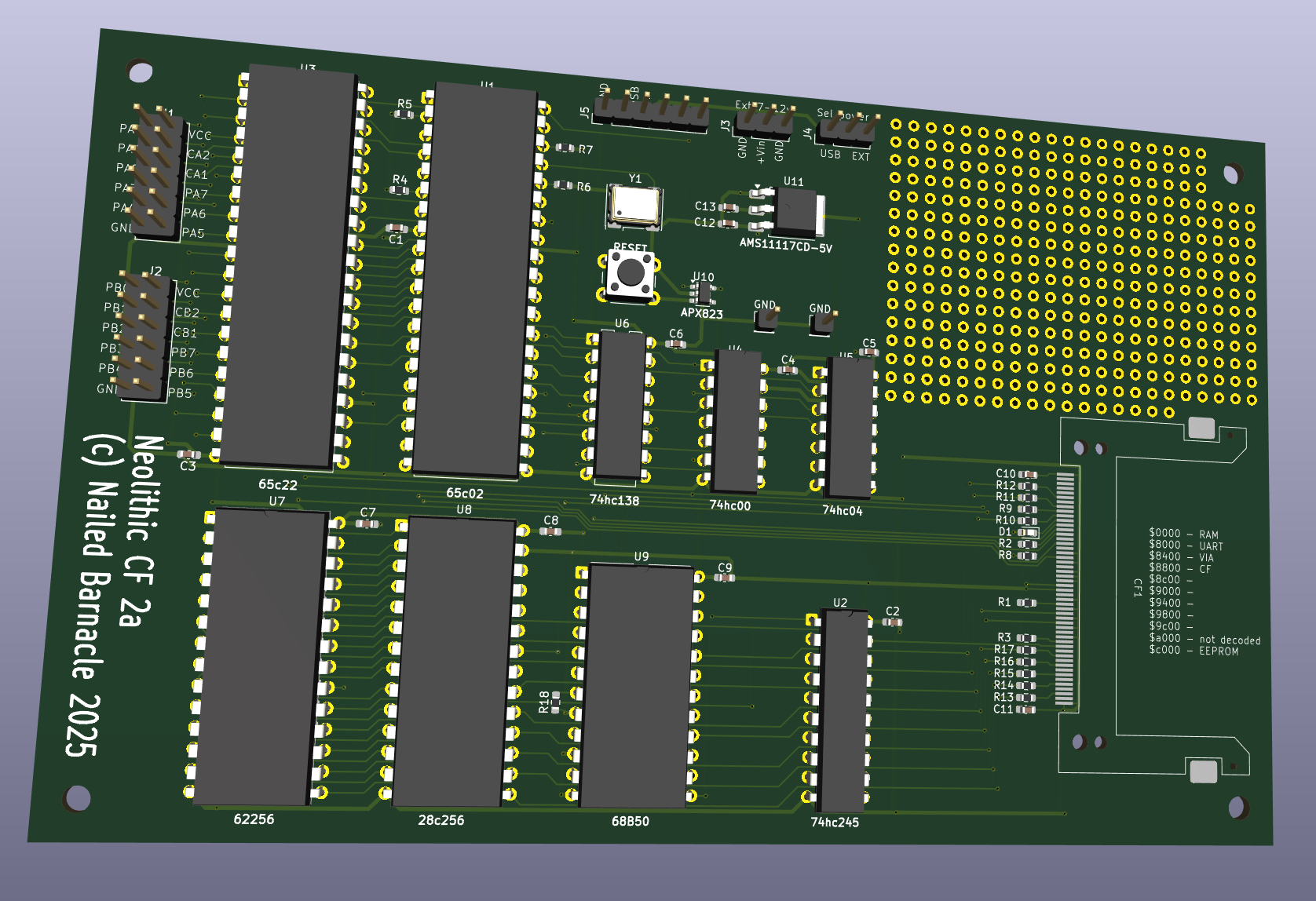Select the AMS1117 voltage regulator U11
Screen dimensions: 1316x901
(795, 212)
